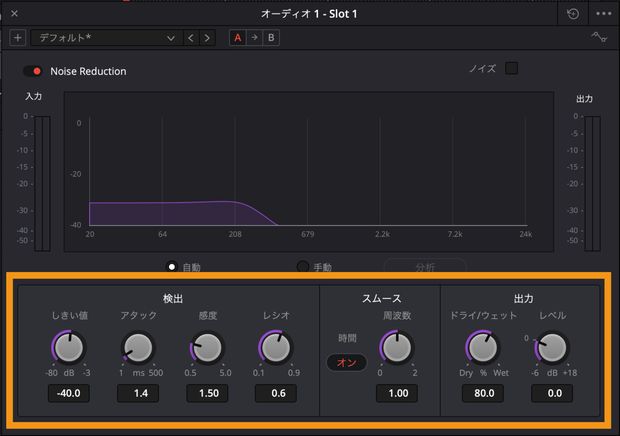Select the 自動 radio button
Image resolution: width=620 pixels, height=436 pixels.
click(171, 267)
